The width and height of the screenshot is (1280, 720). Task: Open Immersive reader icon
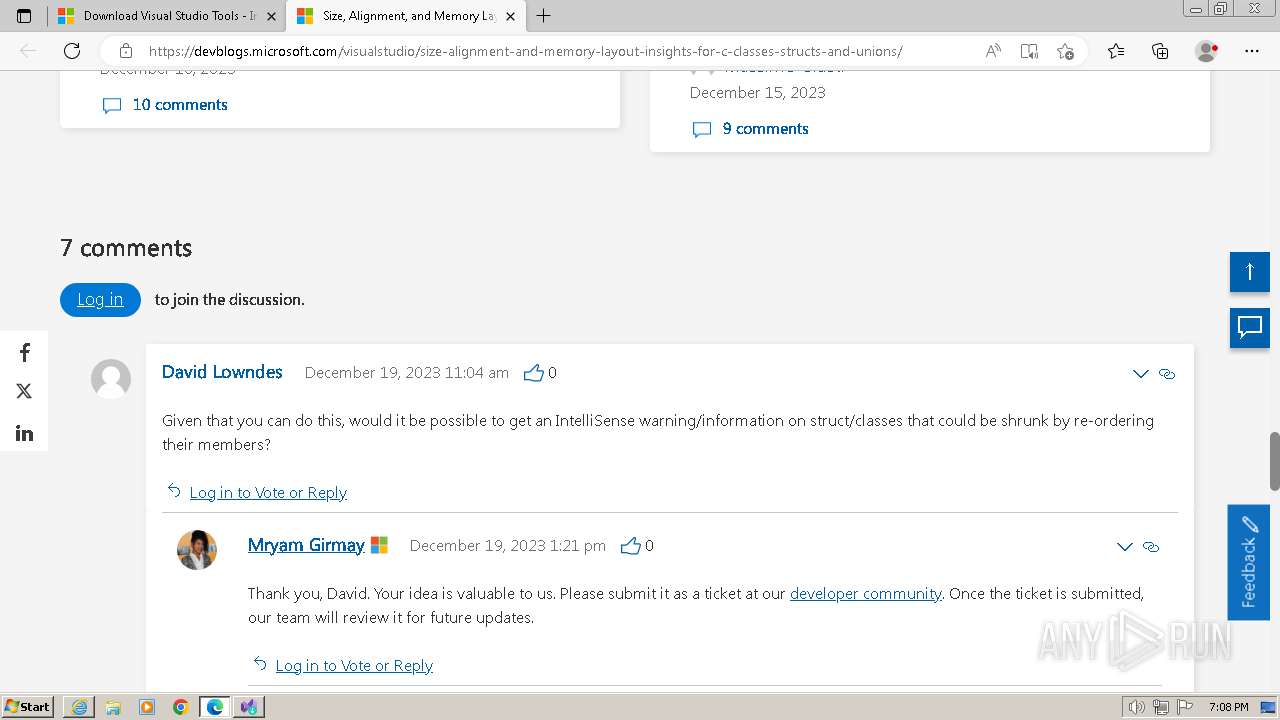pos(1029,51)
